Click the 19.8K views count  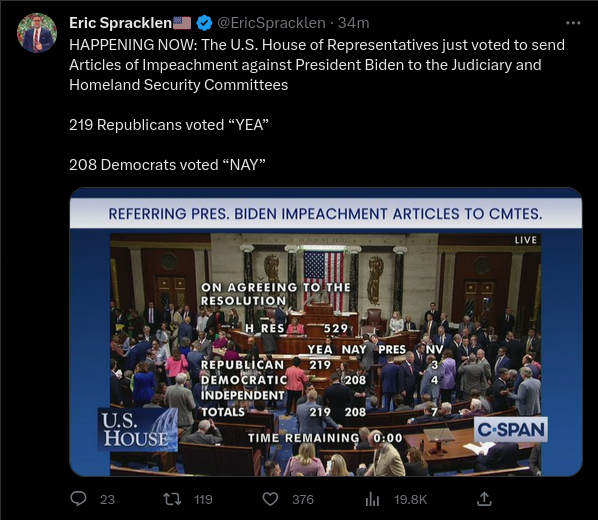410,499
